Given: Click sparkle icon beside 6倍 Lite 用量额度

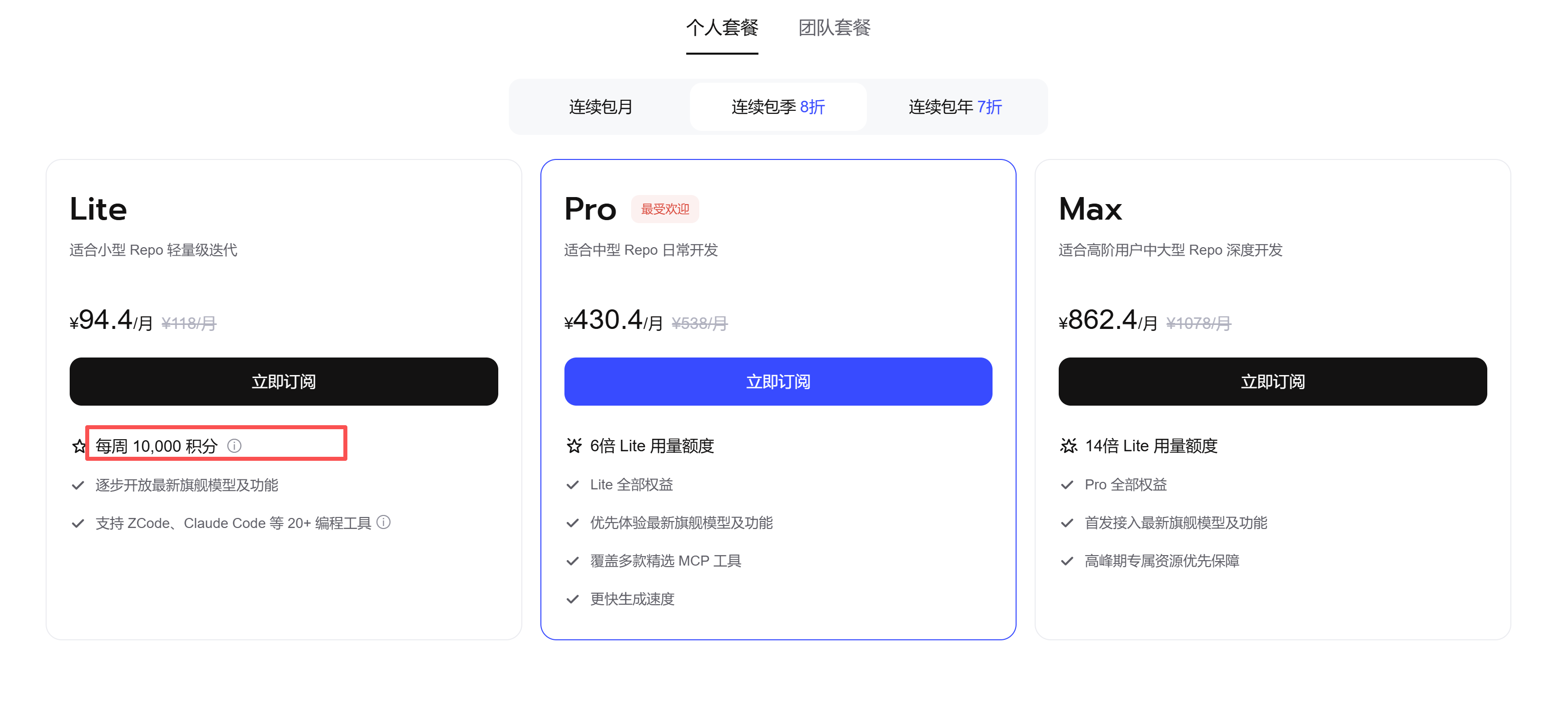Looking at the screenshot, I should click(x=573, y=446).
